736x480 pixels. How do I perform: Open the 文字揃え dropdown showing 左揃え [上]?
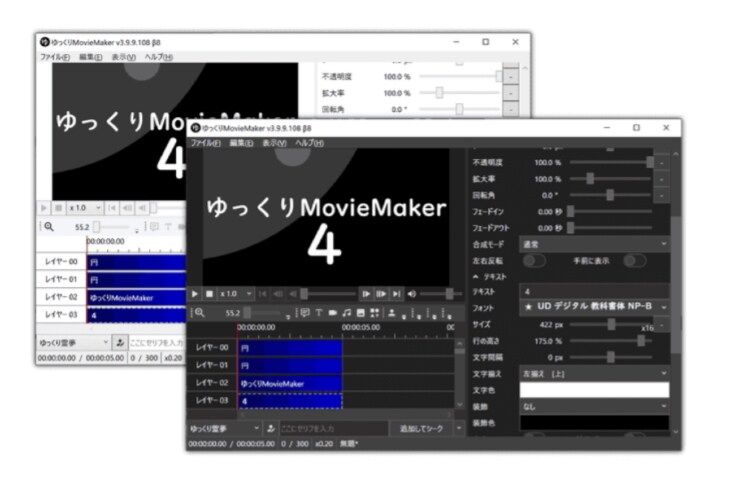coord(594,374)
